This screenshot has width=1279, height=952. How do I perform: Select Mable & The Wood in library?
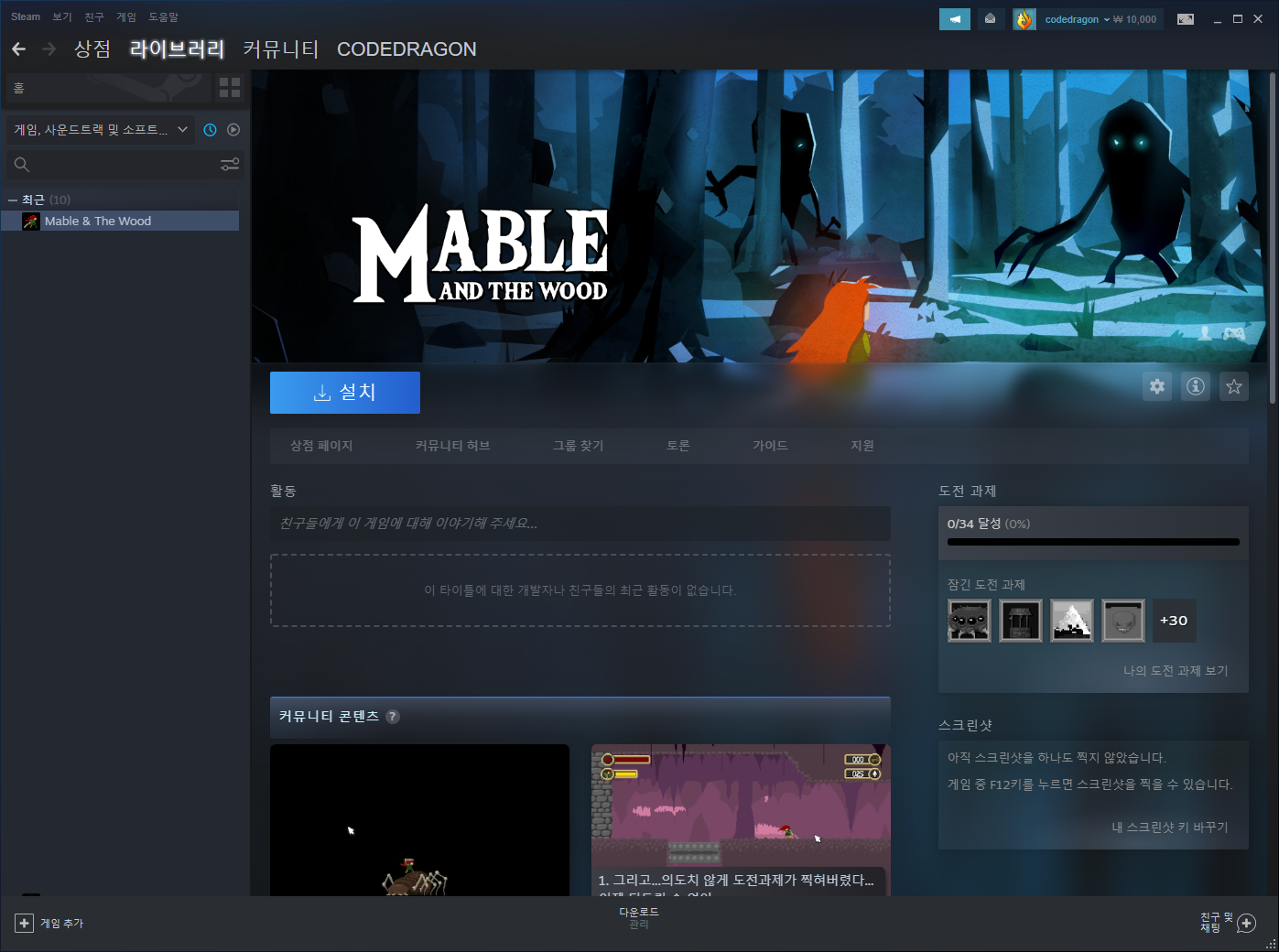click(120, 221)
